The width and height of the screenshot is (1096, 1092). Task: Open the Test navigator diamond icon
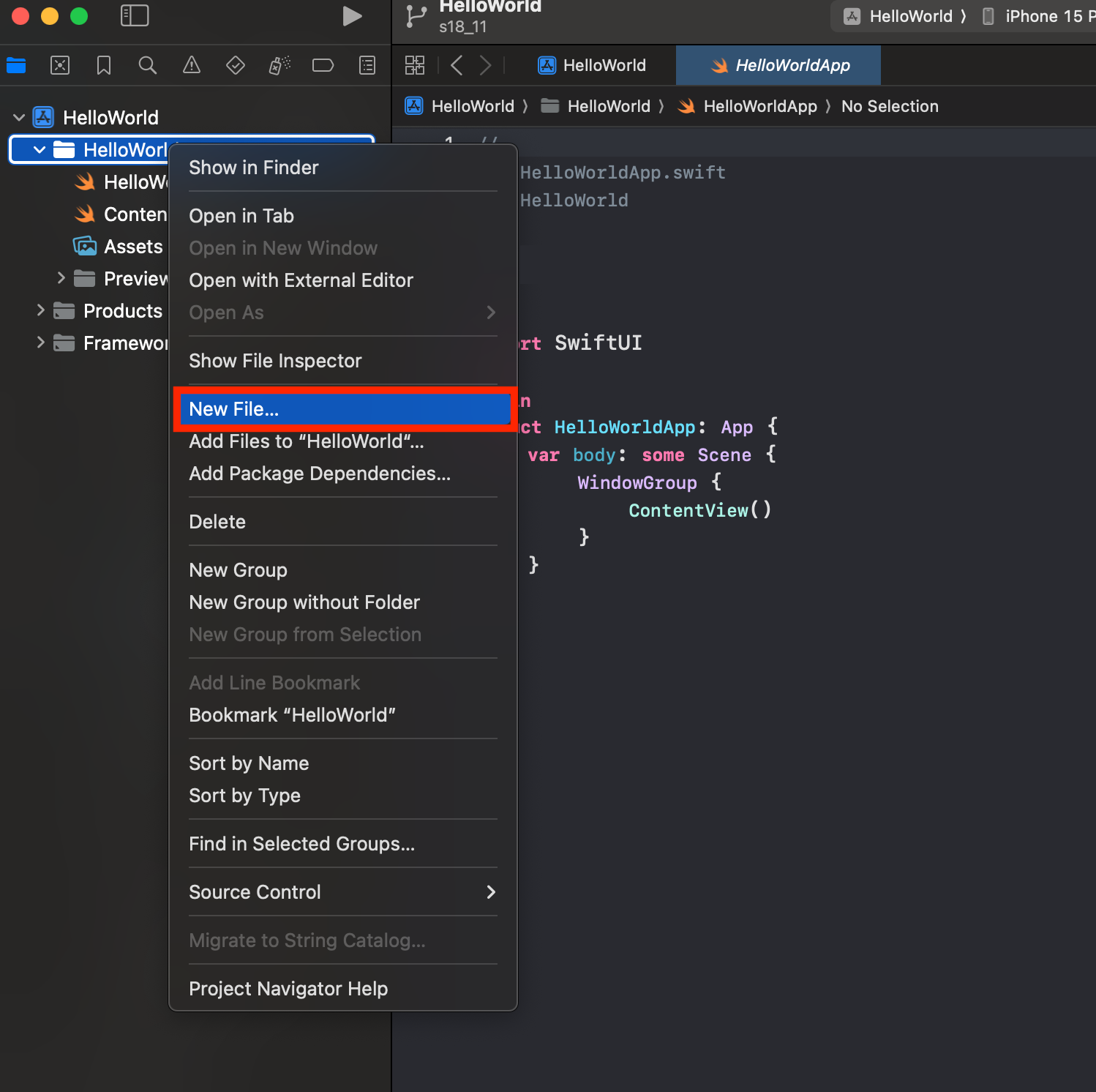236,66
